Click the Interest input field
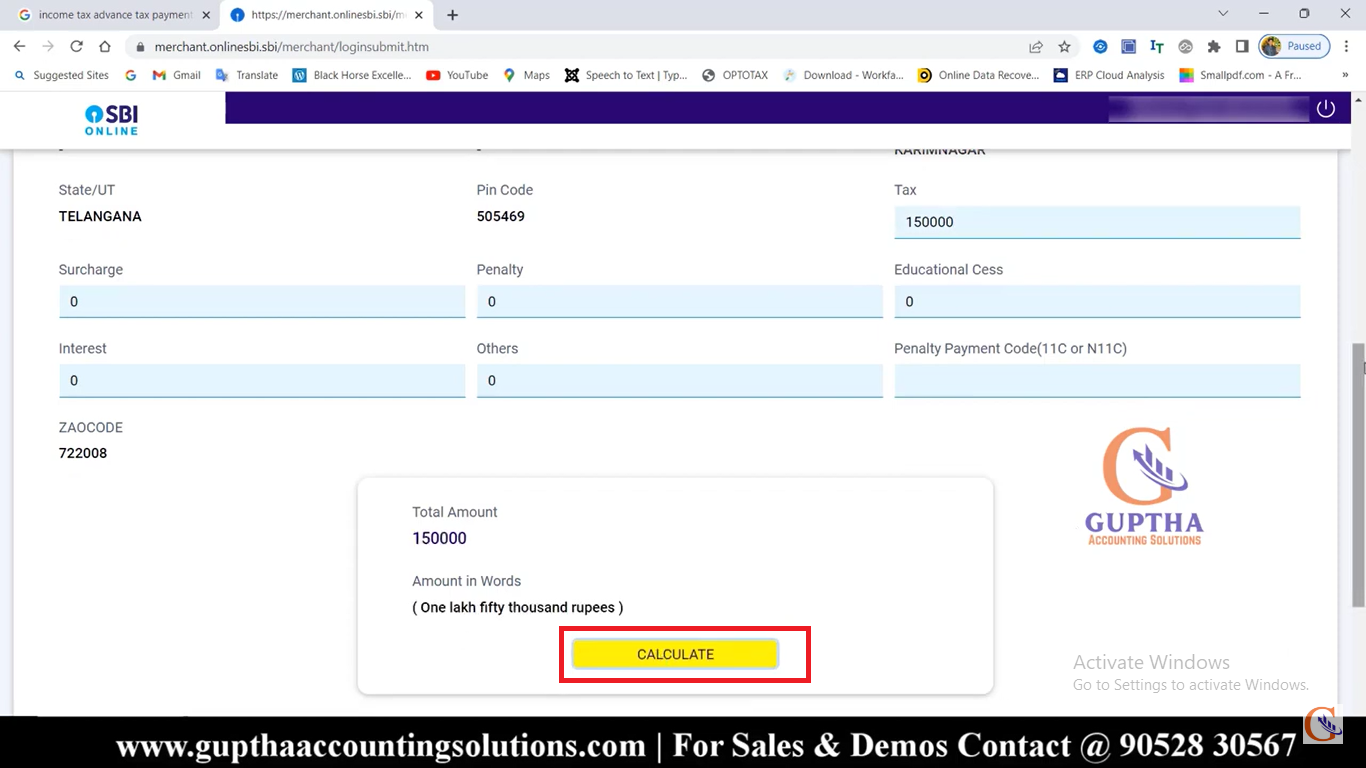Viewport: 1366px width, 768px height. coord(262,380)
